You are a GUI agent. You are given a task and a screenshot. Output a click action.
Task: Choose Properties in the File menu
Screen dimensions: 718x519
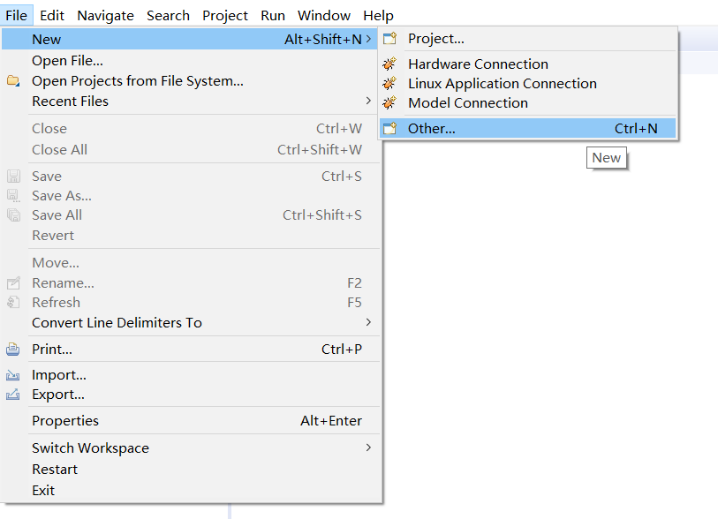coord(65,421)
